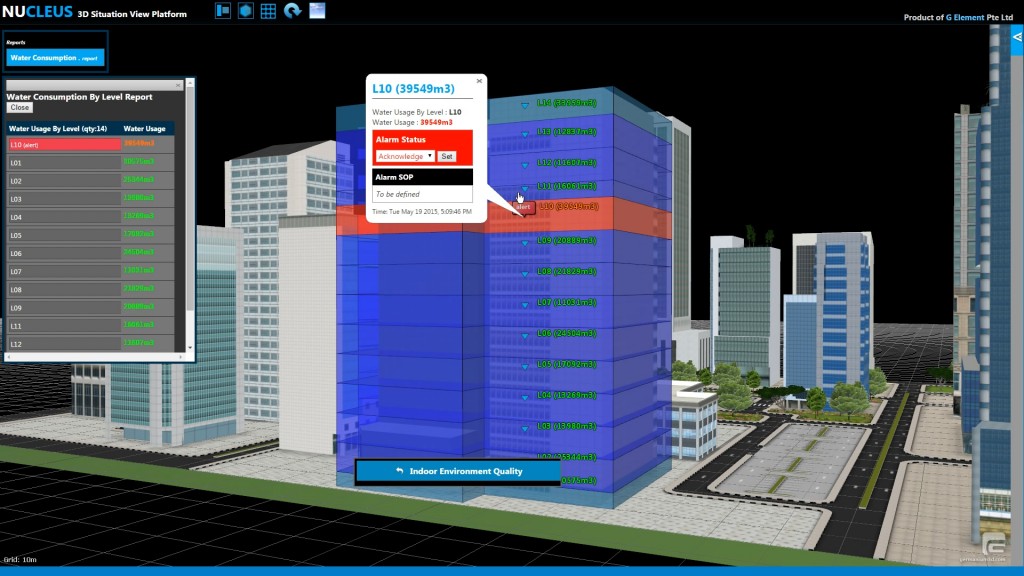Screen dimensions: 1024x576
Task: Click the 'Water Usage By Level (qty:14)' column header
Action: (63, 129)
